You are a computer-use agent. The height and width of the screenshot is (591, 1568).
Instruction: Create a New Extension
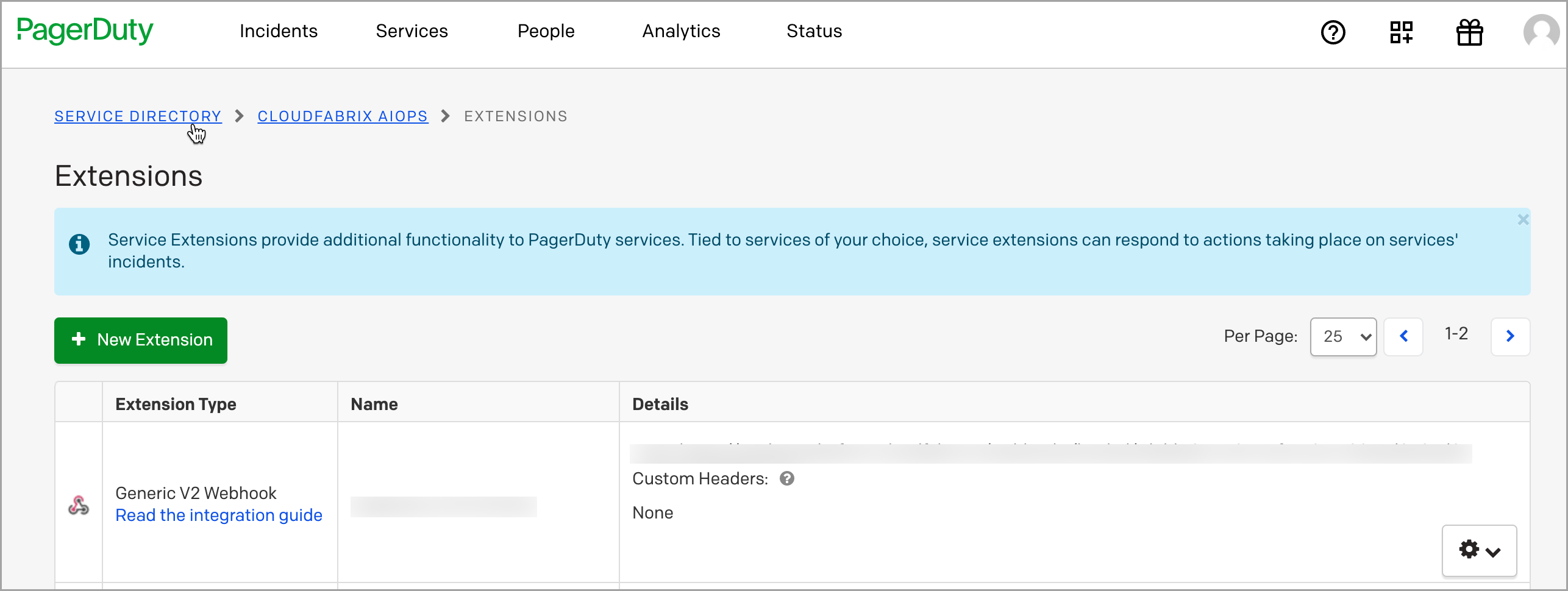(x=141, y=340)
